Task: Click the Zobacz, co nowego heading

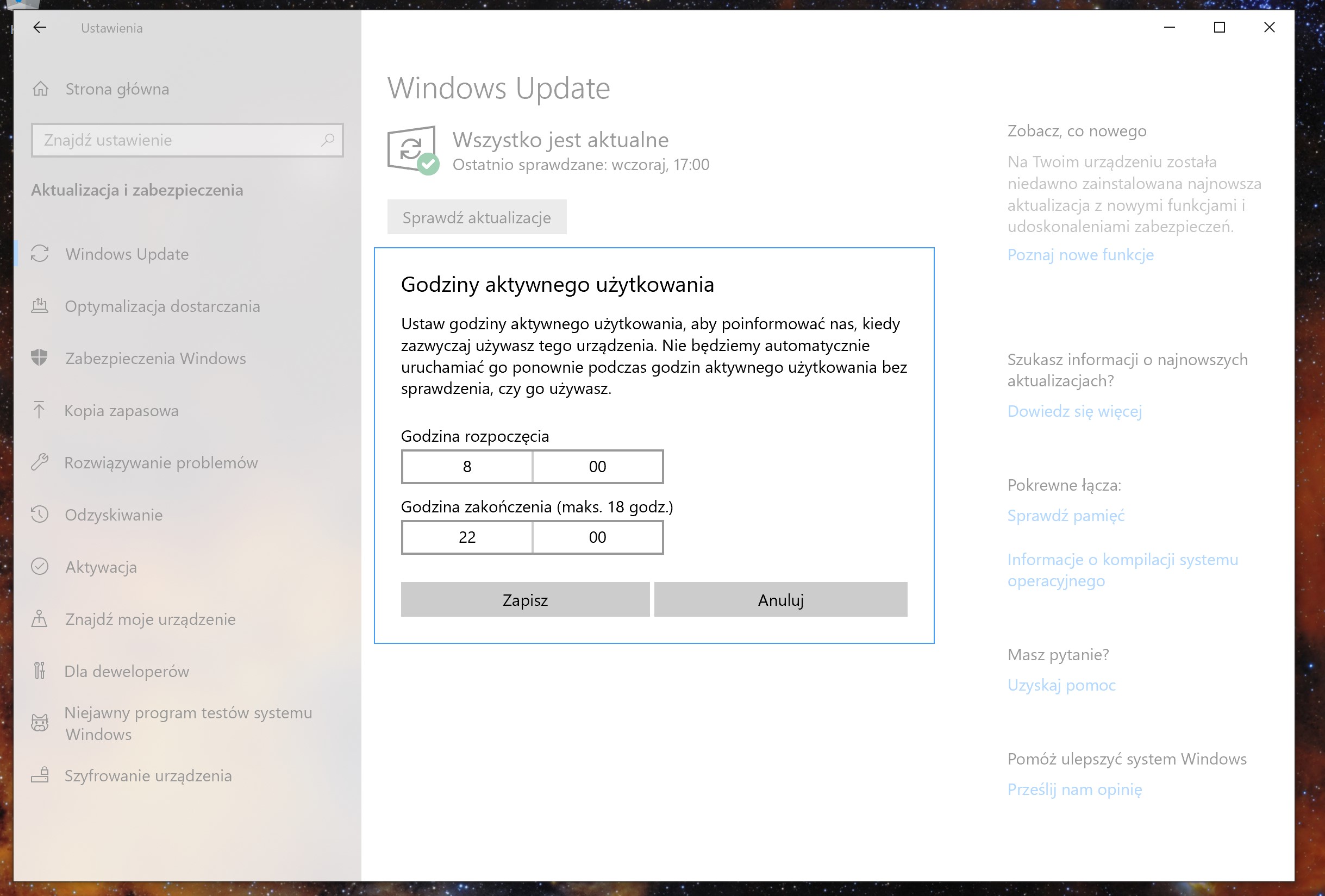Action: [x=1077, y=131]
